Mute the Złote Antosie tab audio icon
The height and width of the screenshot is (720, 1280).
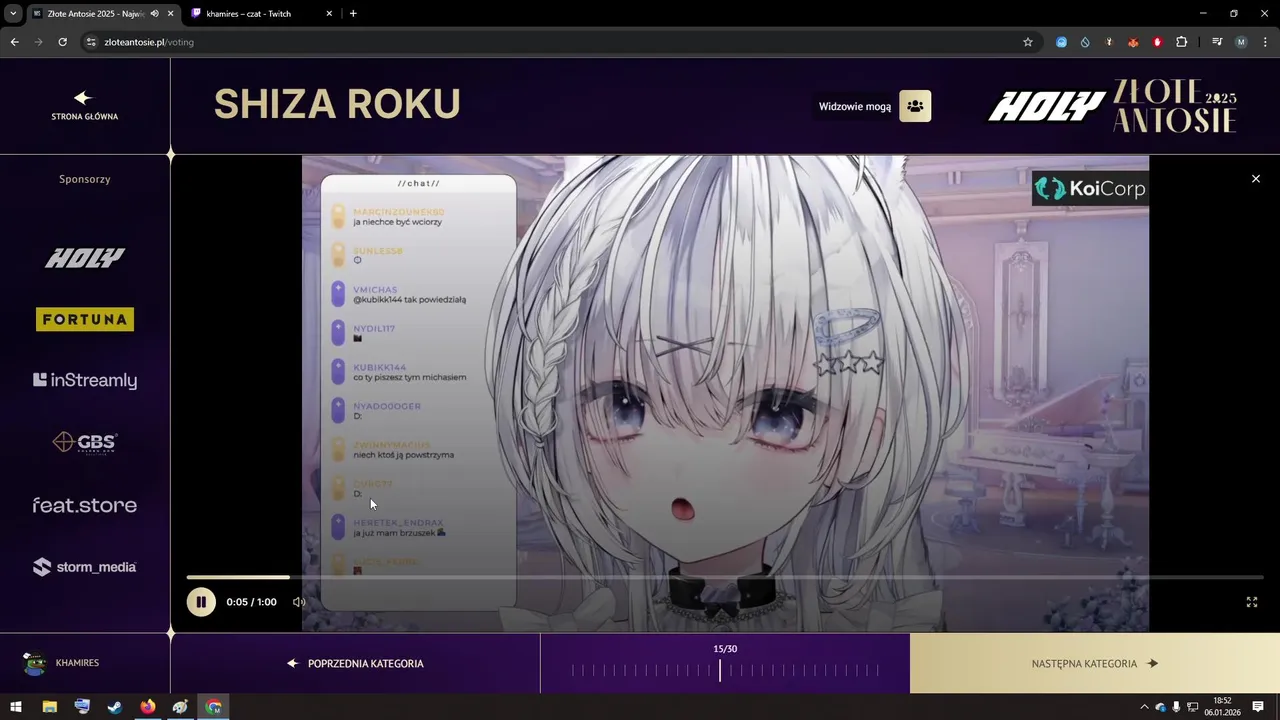pos(154,14)
